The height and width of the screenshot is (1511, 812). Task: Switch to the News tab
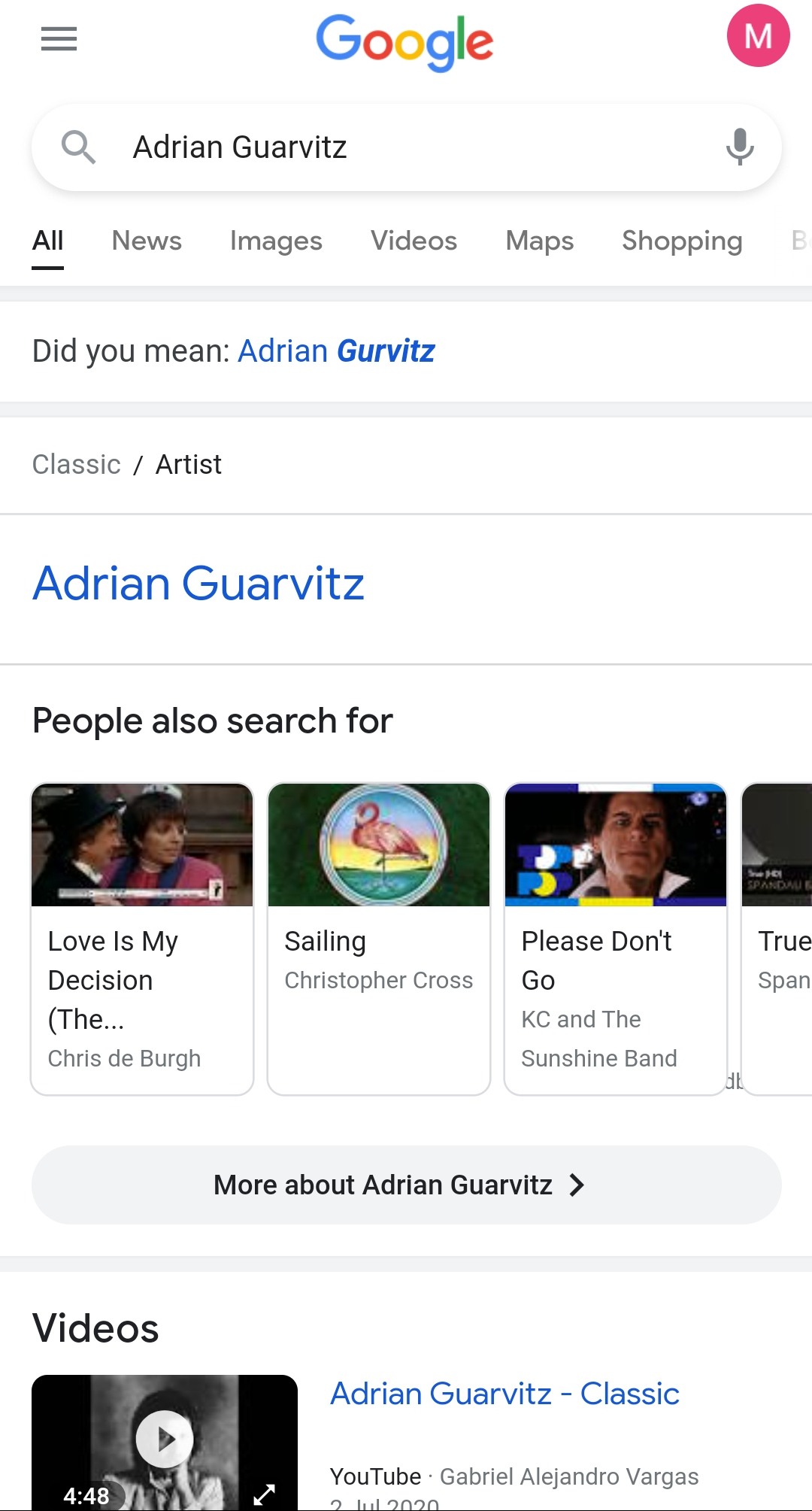click(147, 241)
